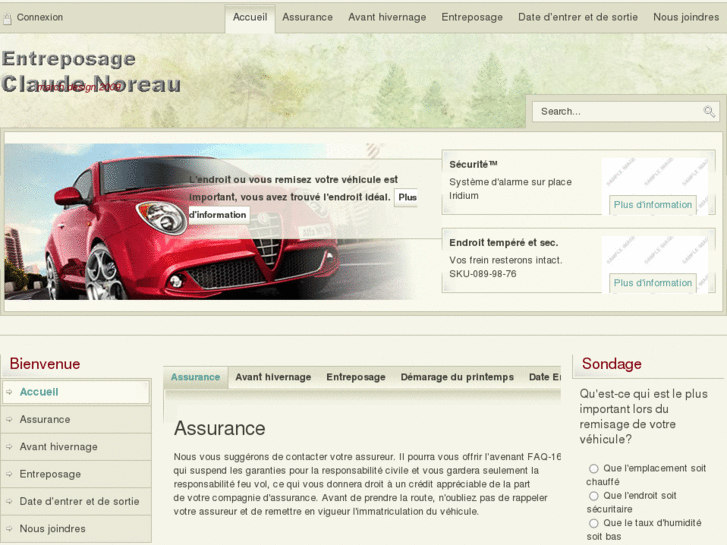Open Entreposage in top navigation
727x545 pixels.
coord(472,17)
